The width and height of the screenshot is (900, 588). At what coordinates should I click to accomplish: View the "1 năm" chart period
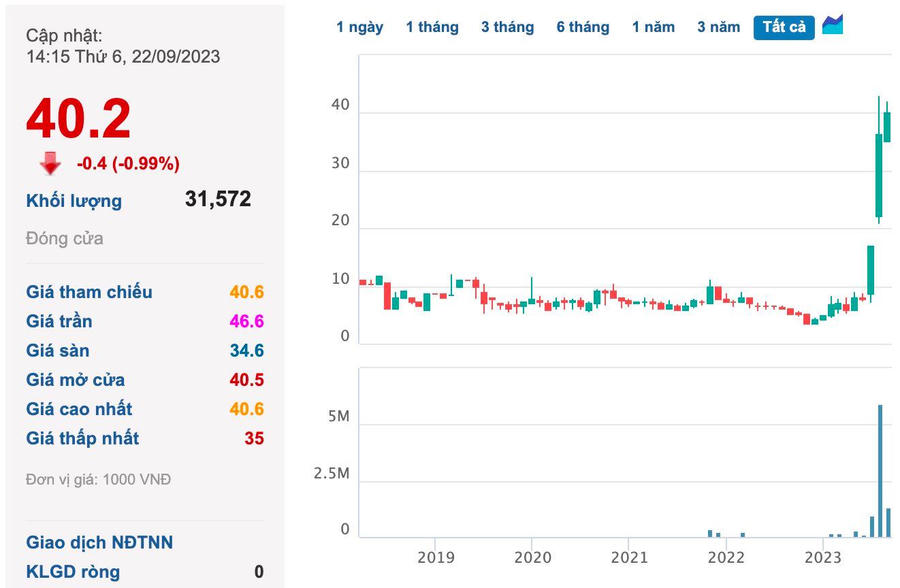click(653, 27)
